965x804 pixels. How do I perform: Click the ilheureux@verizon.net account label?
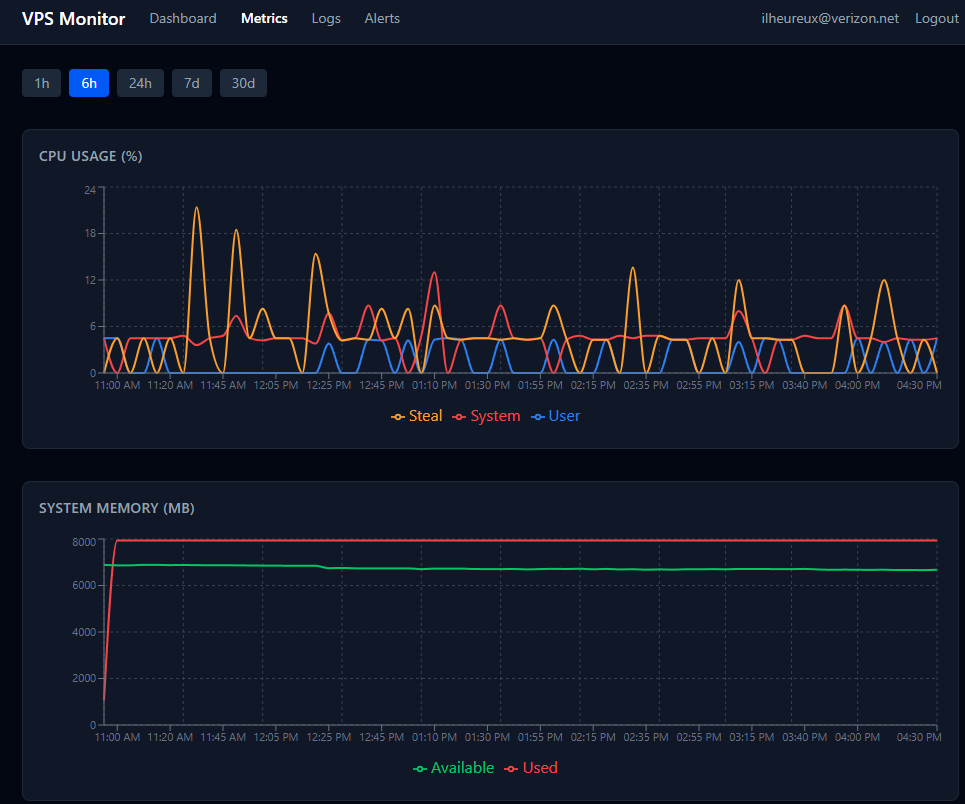tap(828, 18)
